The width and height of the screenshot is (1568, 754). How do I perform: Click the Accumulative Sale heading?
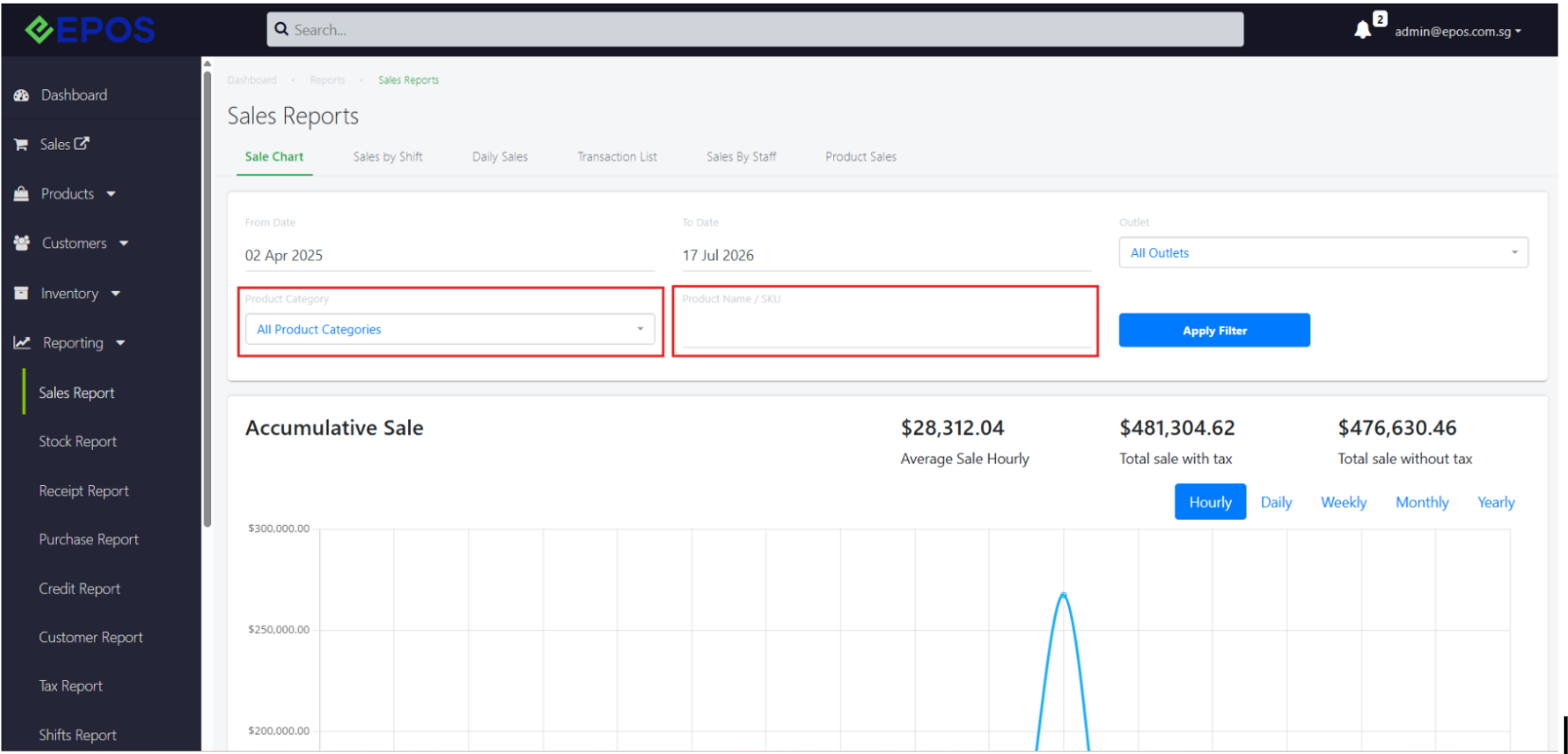coord(334,428)
